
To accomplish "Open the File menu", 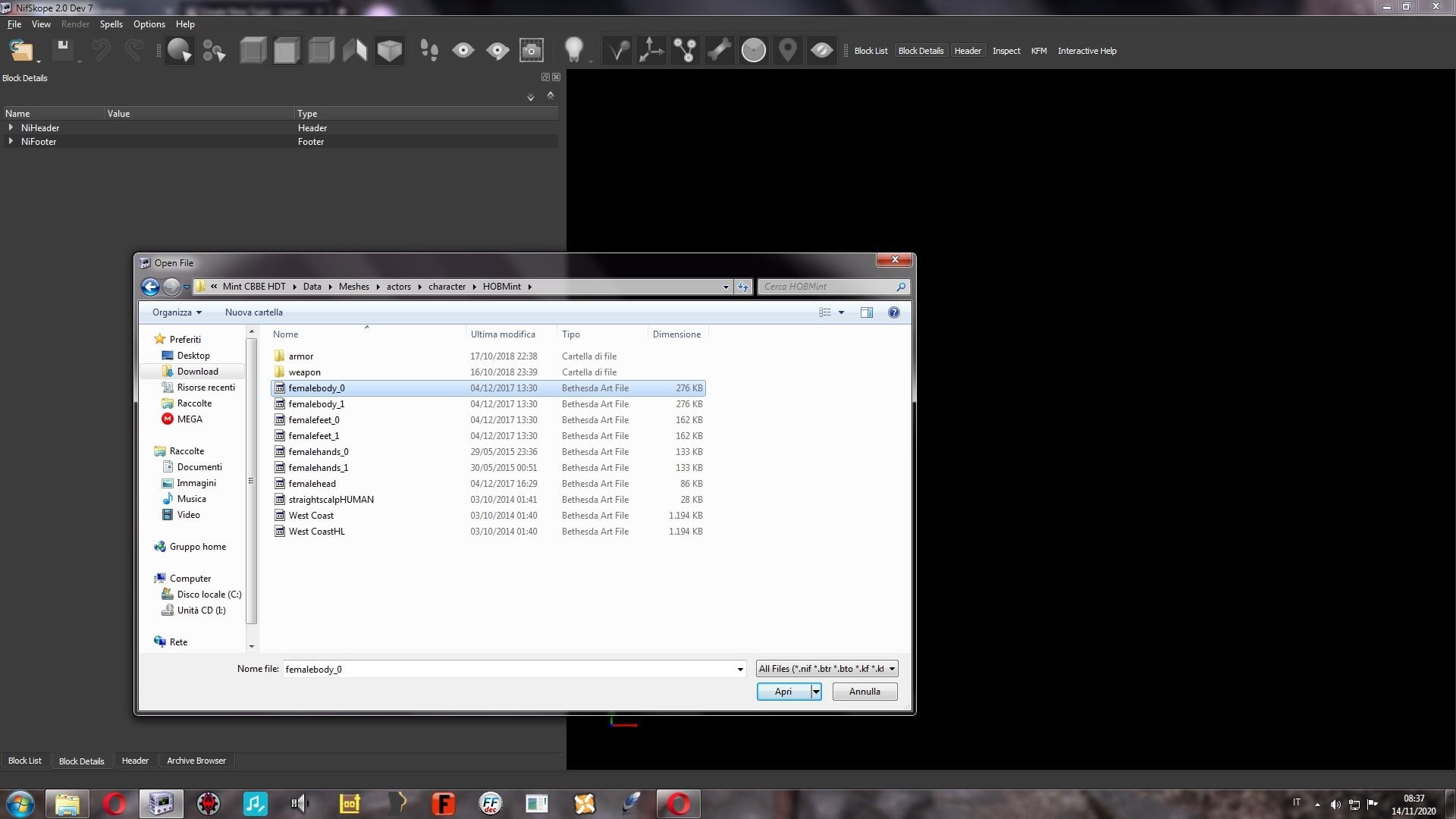I will pyautogui.click(x=14, y=24).
